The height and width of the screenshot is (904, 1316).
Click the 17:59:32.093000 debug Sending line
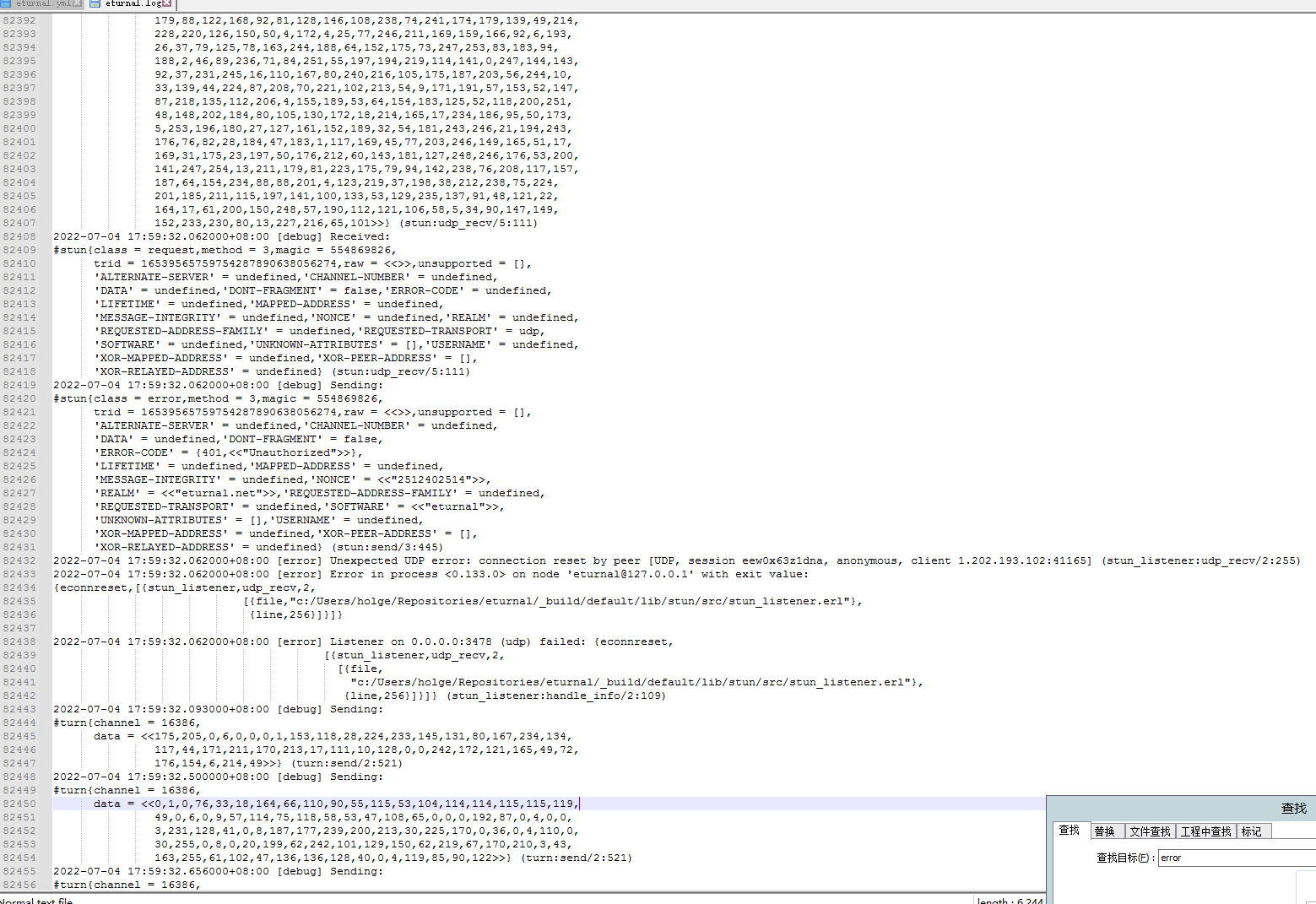(x=218, y=709)
